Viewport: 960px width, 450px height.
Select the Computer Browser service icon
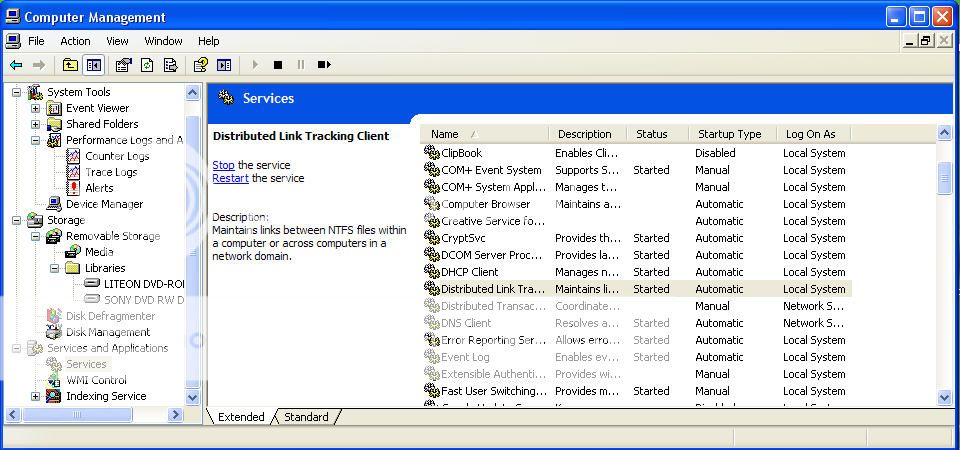[432, 204]
